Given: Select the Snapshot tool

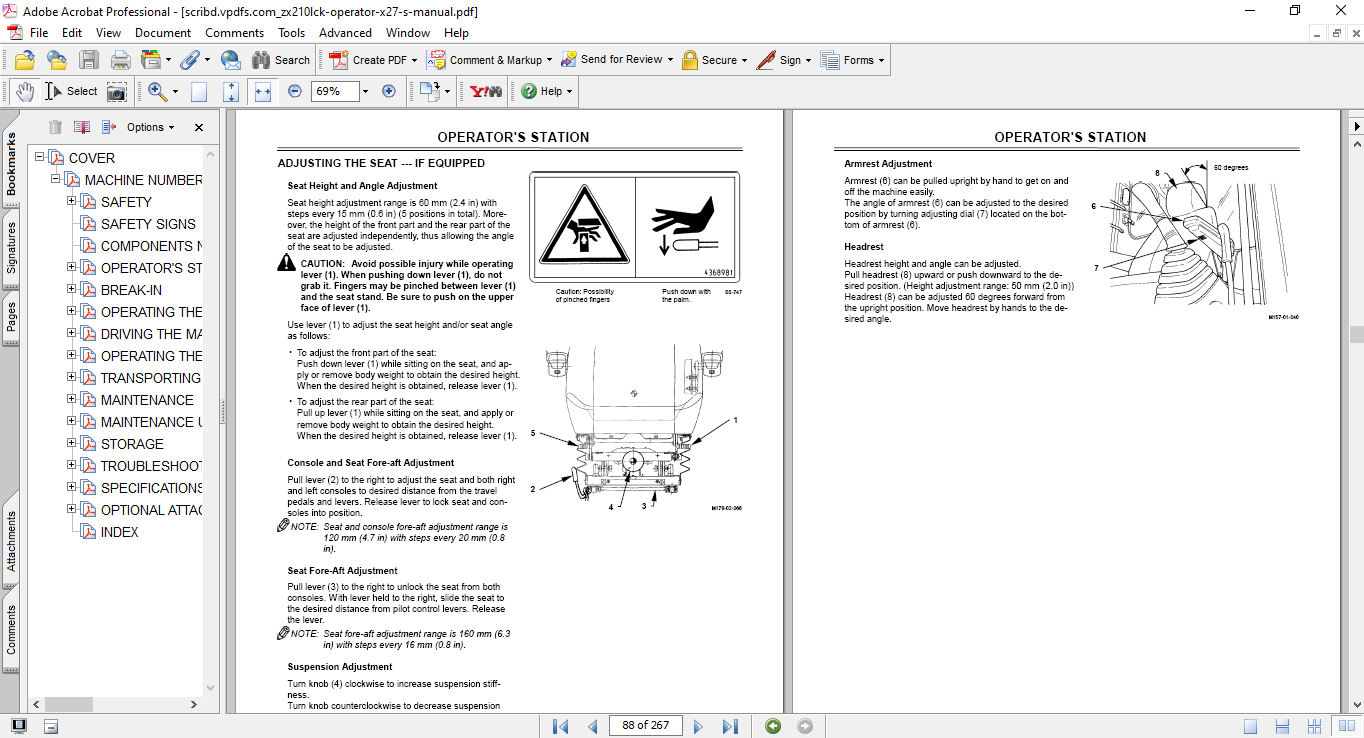Looking at the screenshot, I should pyautogui.click(x=117, y=91).
